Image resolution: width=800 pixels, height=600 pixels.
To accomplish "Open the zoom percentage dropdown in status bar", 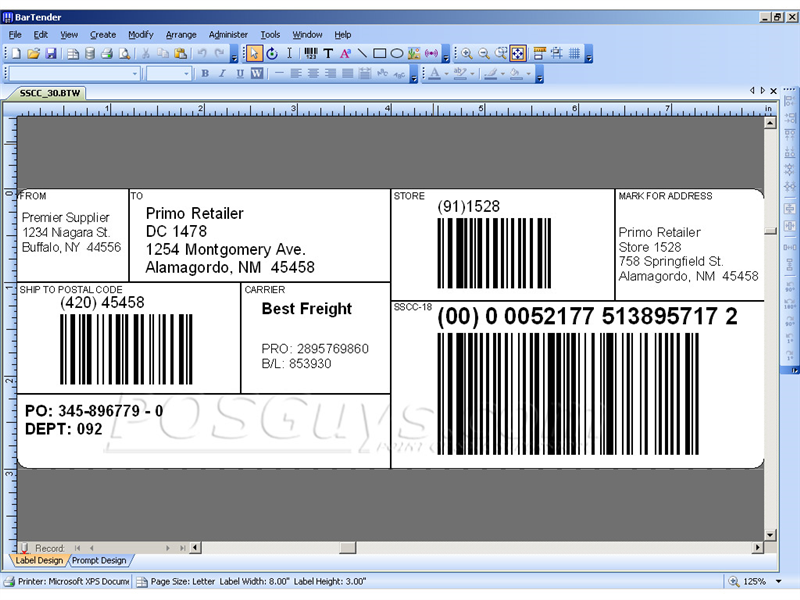I will tap(779, 581).
